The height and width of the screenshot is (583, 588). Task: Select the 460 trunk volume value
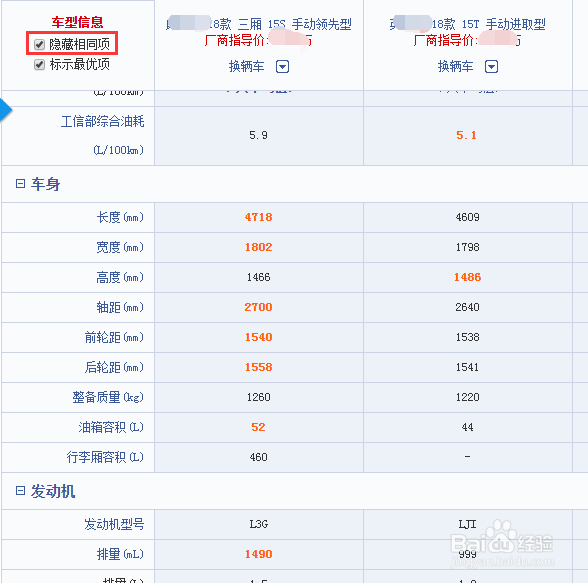click(258, 457)
